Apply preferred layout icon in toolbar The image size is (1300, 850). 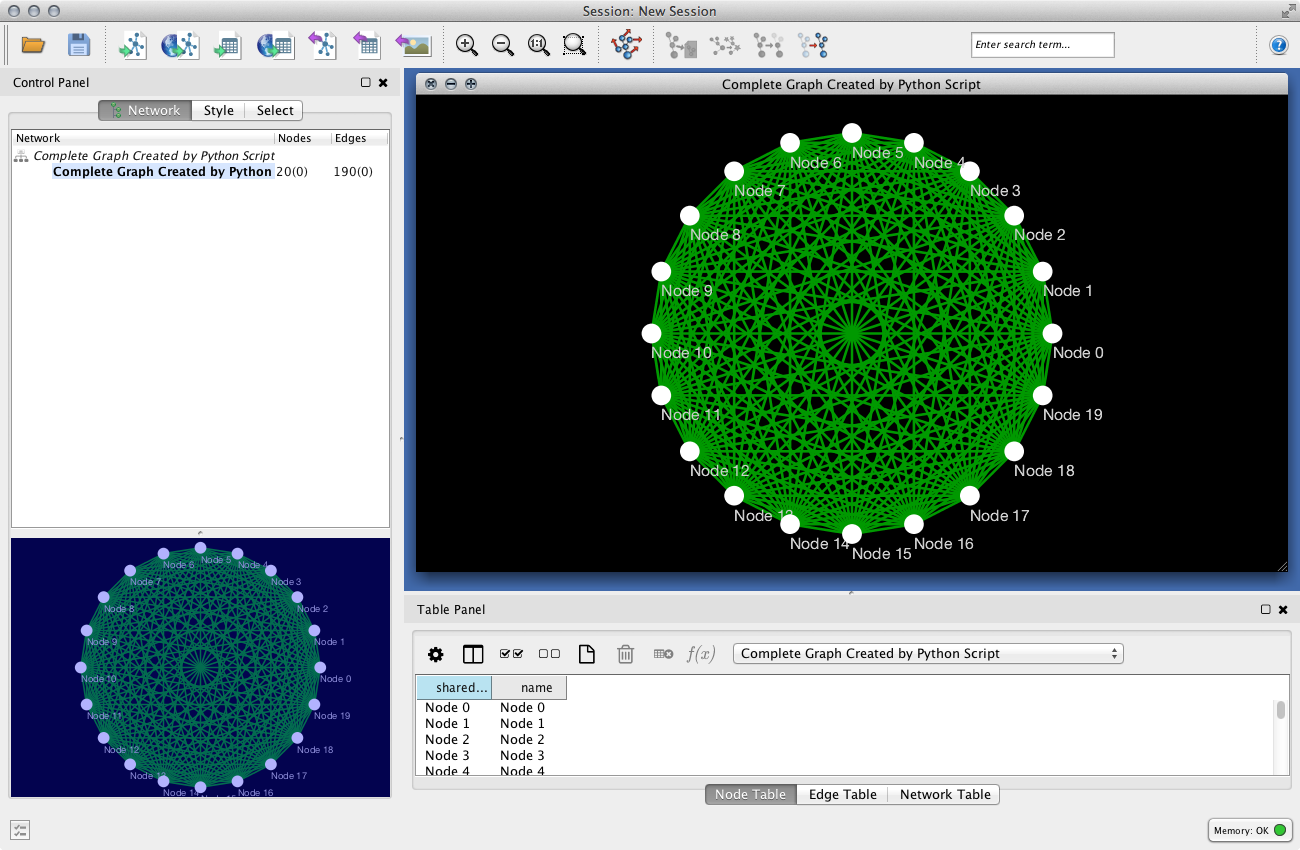[x=627, y=45]
